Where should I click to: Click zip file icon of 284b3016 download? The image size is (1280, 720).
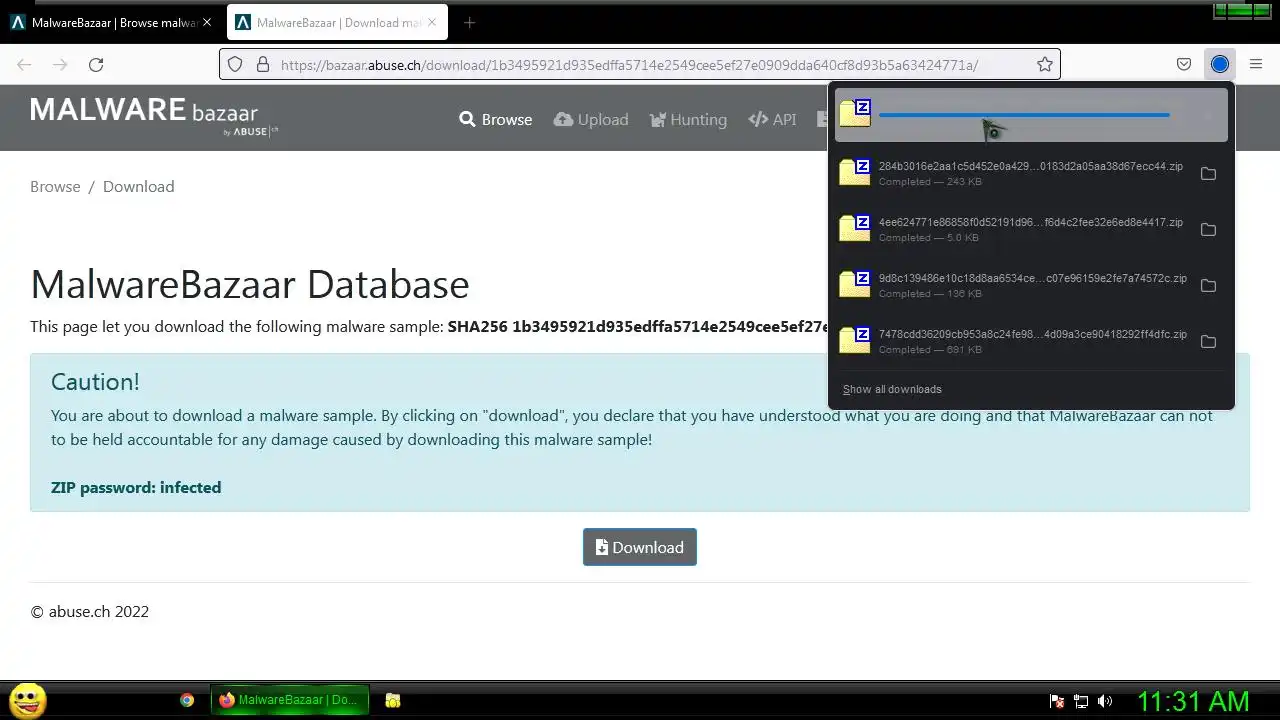(855, 171)
